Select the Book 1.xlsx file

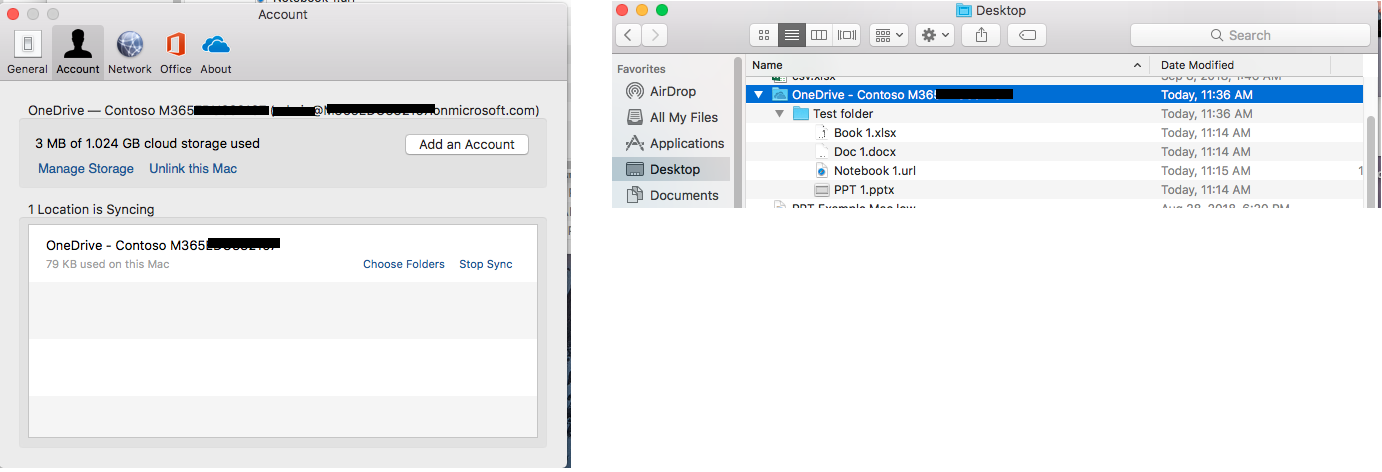tap(1054, 133)
